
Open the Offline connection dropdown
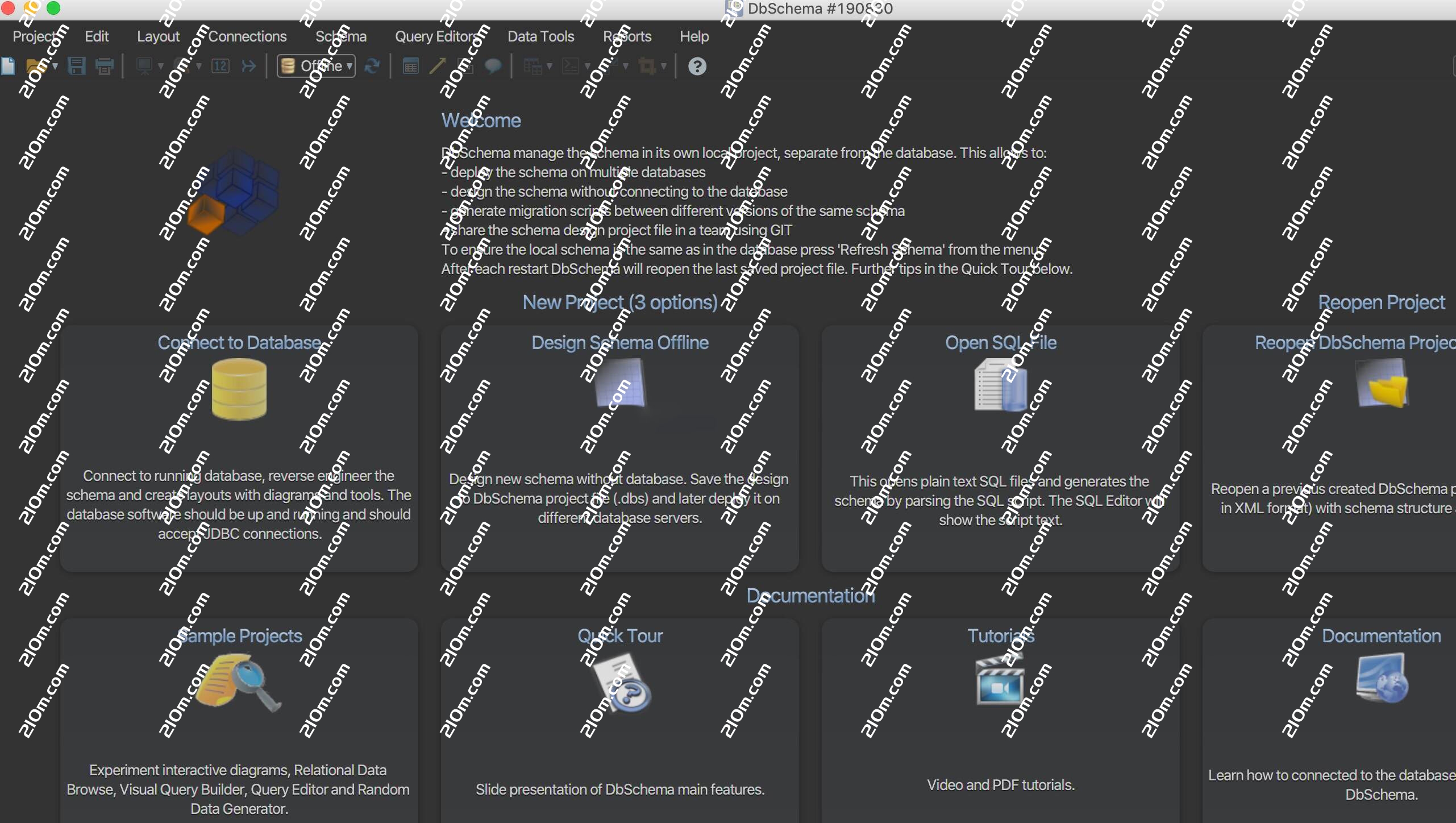point(317,66)
